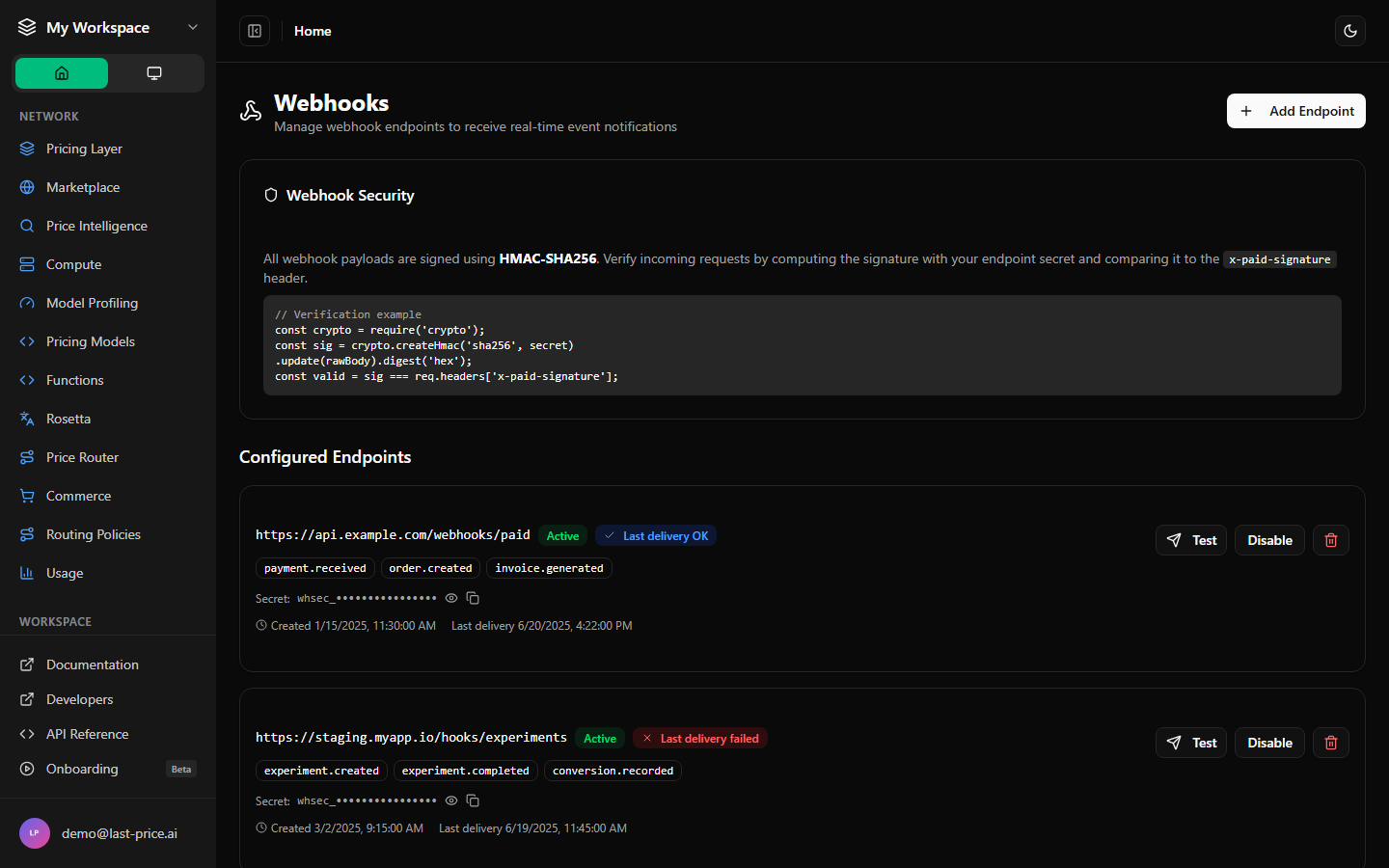Click the payment.received event tag
The width and height of the screenshot is (1389, 868).
pyautogui.click(x=315, y=568)
